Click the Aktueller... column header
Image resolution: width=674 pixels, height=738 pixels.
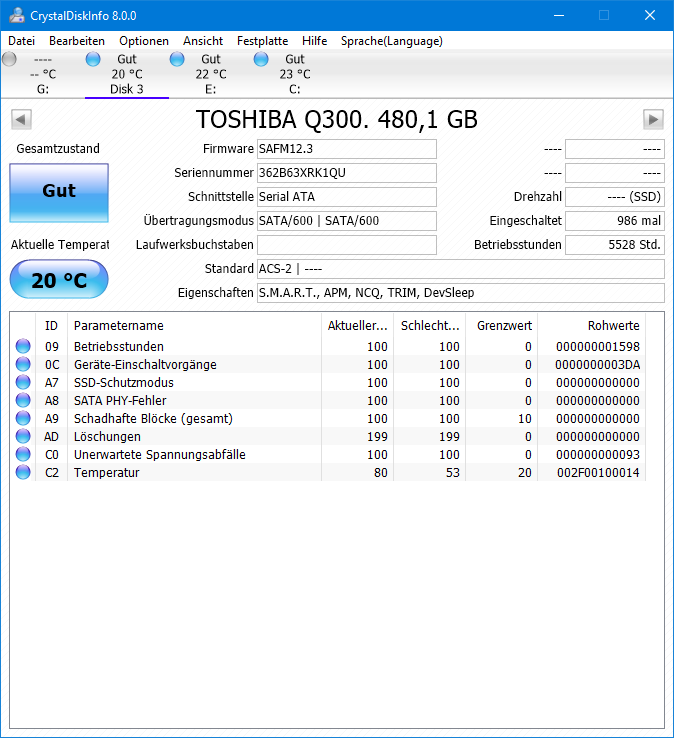point(357,326)
